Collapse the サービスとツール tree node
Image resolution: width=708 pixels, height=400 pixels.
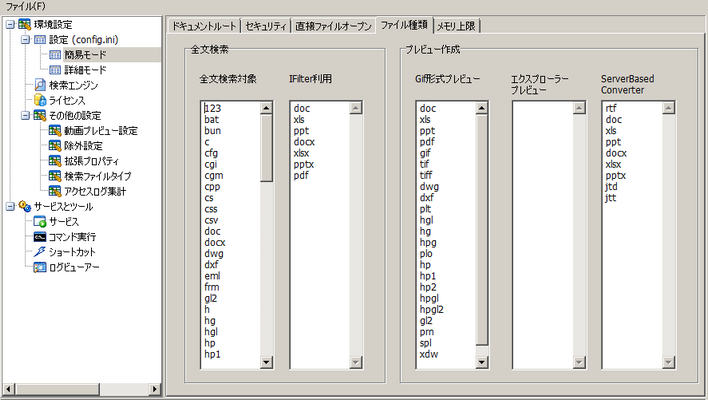coord(10,206)
